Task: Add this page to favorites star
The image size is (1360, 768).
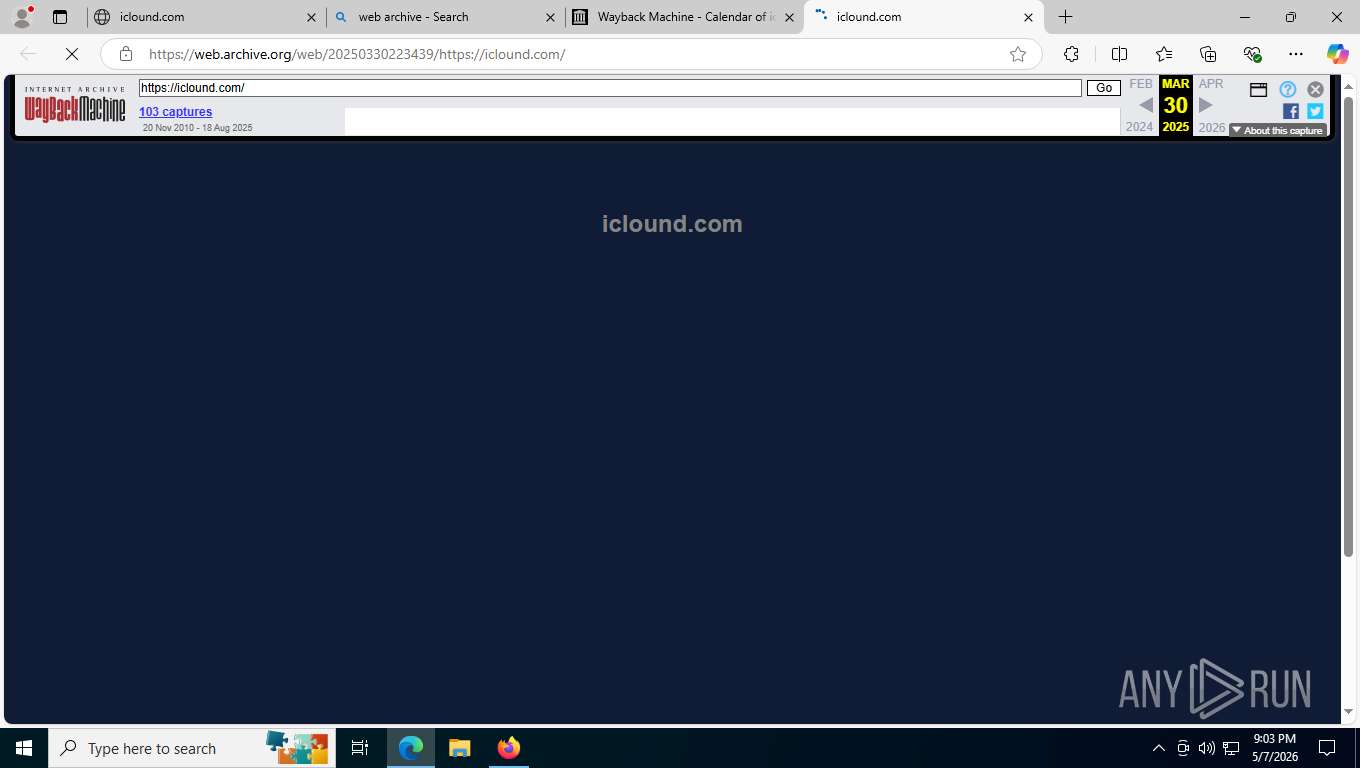Action: [1018, 54]
